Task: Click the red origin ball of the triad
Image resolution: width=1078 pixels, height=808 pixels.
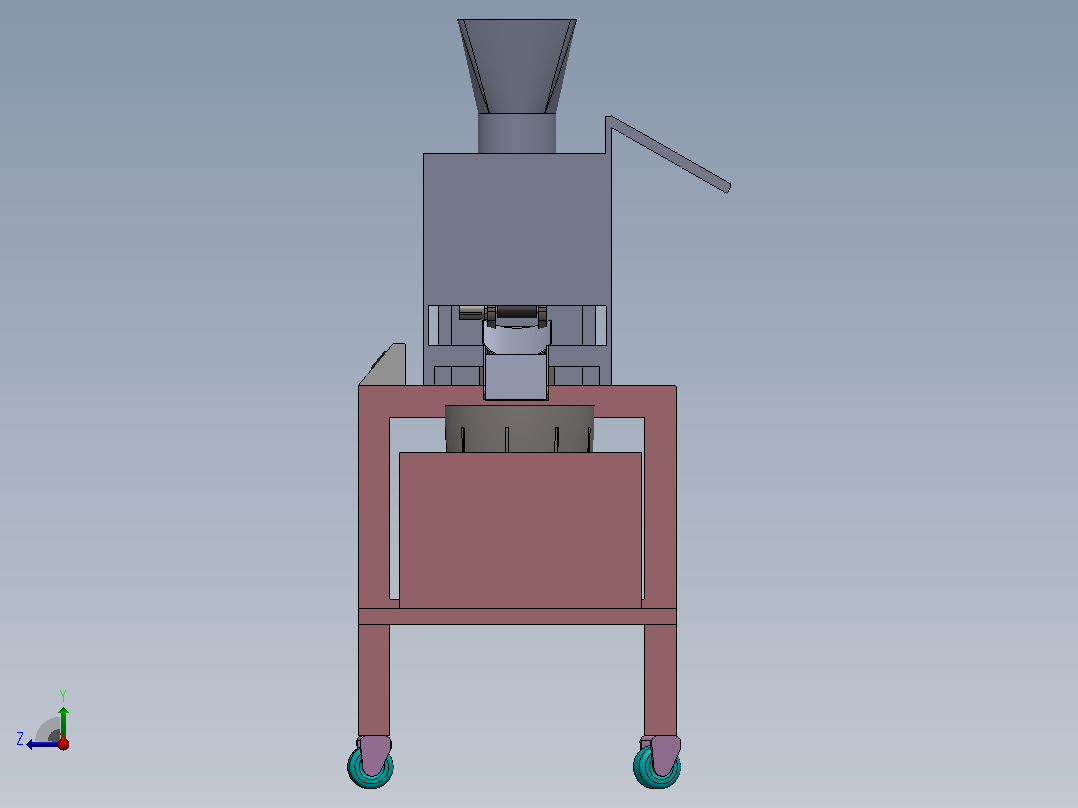Action: (x=63, y=743)
